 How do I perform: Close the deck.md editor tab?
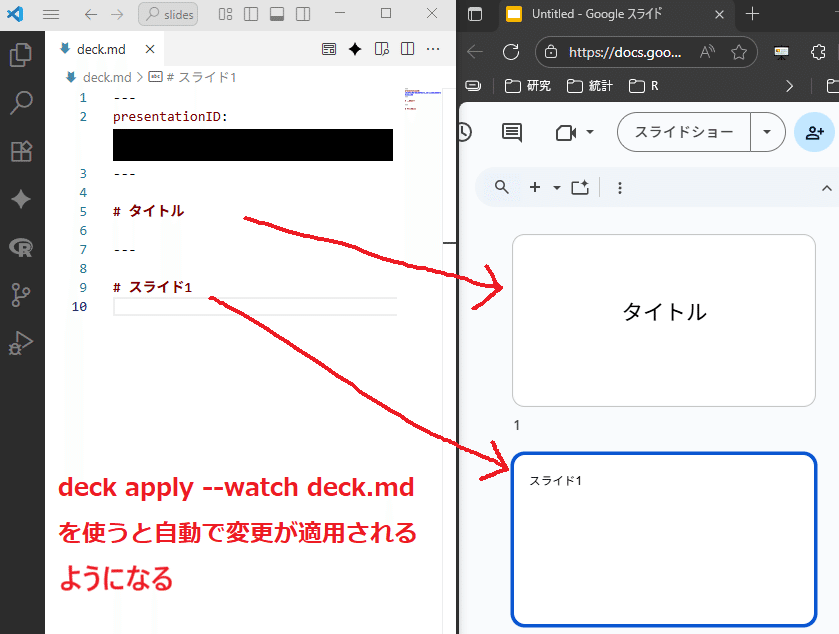pos(150,49)
